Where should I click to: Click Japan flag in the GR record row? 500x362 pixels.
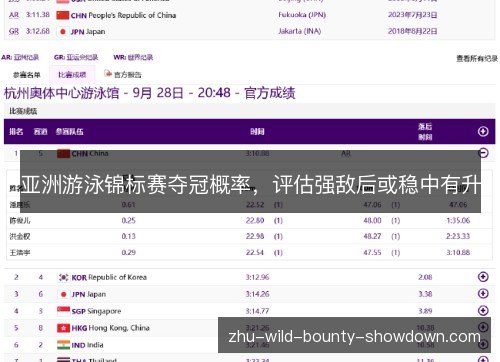click(63, 32)
